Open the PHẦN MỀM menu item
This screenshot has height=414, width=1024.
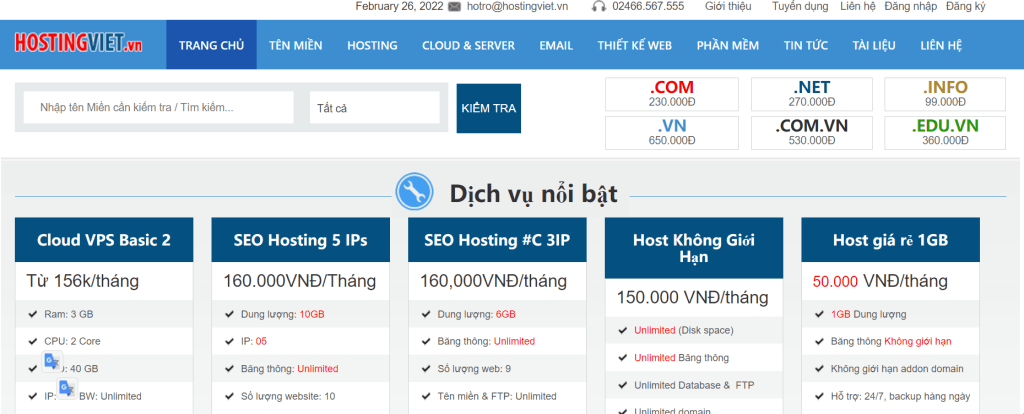[x=728, y=45]
